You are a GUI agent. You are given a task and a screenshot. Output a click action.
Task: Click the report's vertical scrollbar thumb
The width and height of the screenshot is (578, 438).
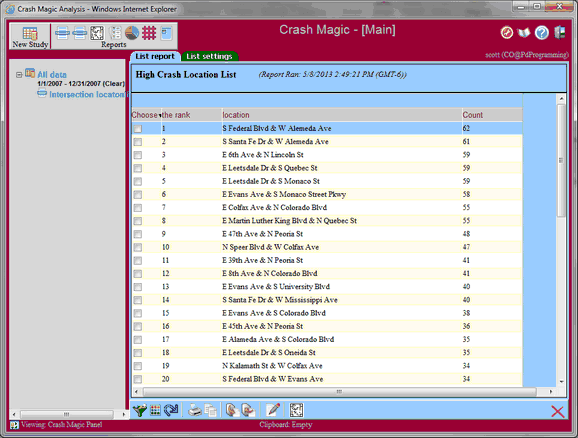point(561,160)
